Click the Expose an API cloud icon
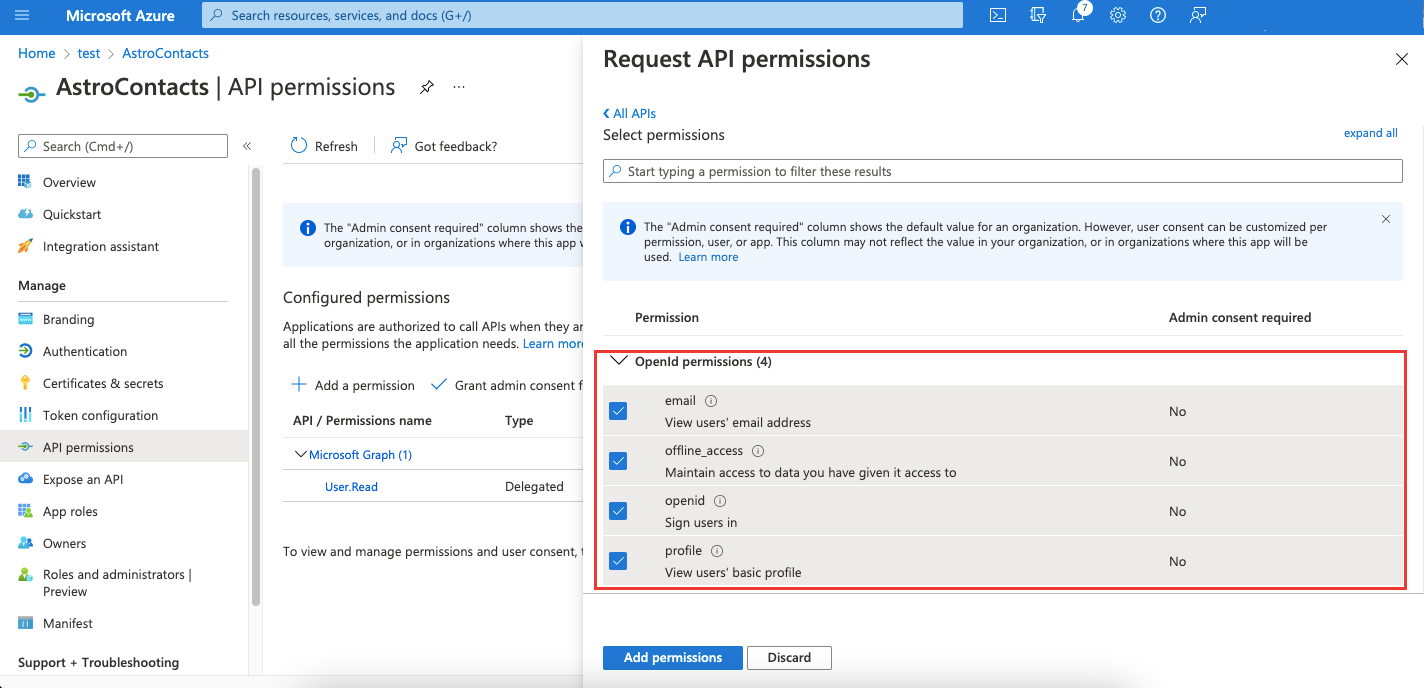Screen dimensions: 1424x688 click(25, 479)
